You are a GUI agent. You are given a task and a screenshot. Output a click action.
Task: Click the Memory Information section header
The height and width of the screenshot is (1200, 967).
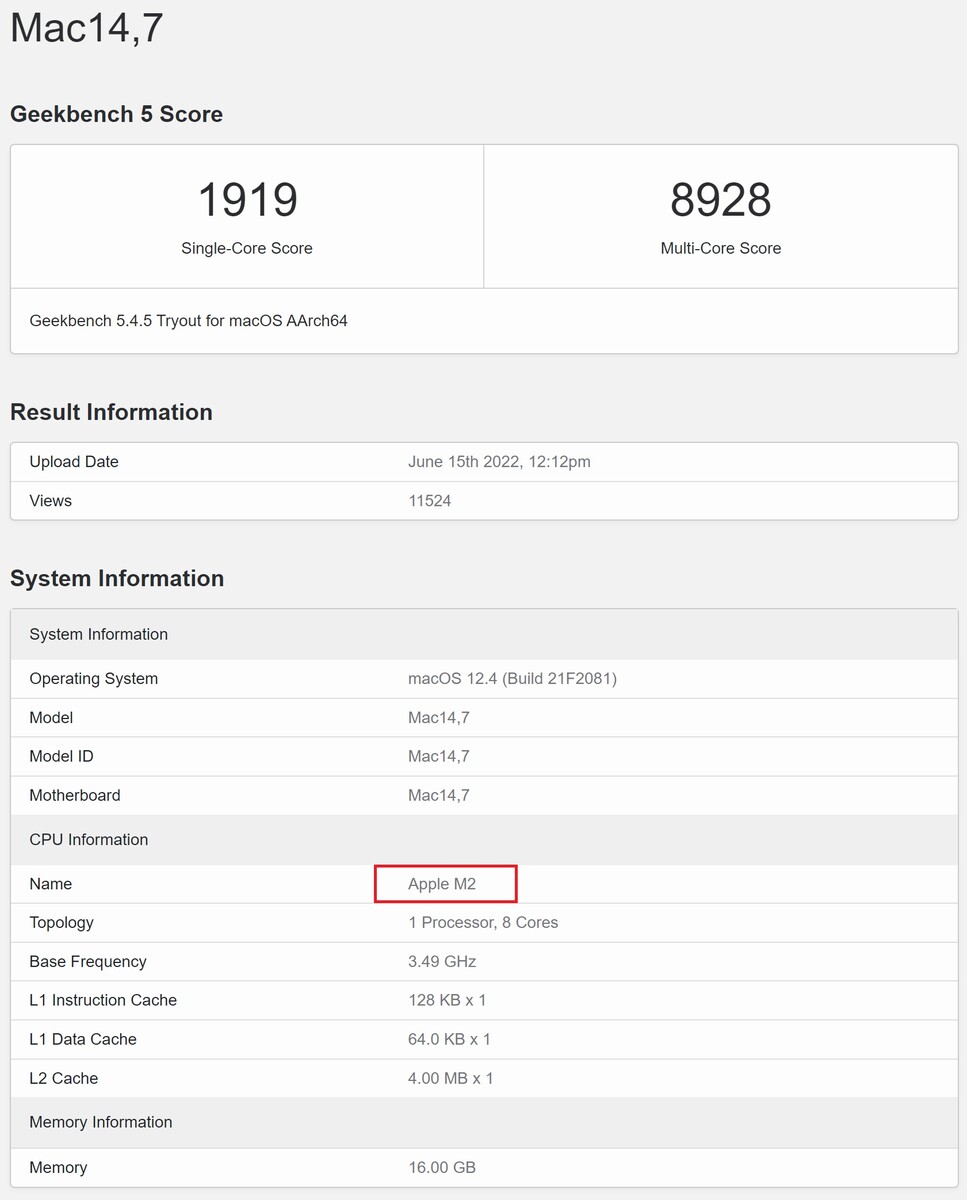pyautogui.click(x=484, y=1123)
